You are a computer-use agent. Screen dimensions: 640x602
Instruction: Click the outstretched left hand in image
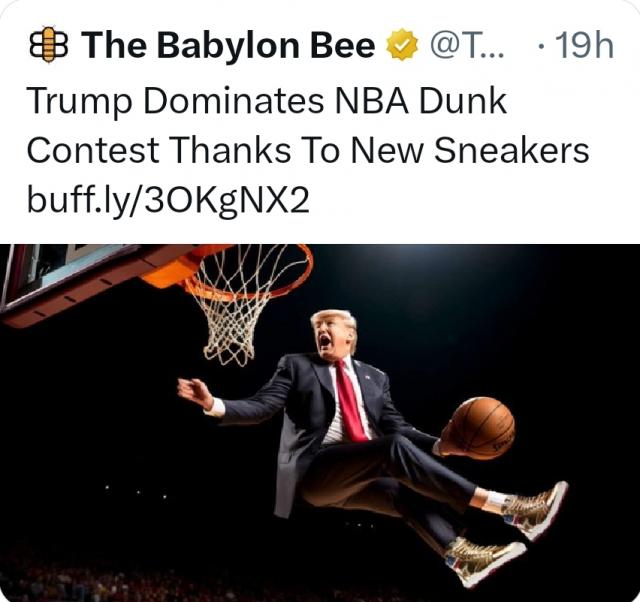pyautogui.click(x=196, y=393)
